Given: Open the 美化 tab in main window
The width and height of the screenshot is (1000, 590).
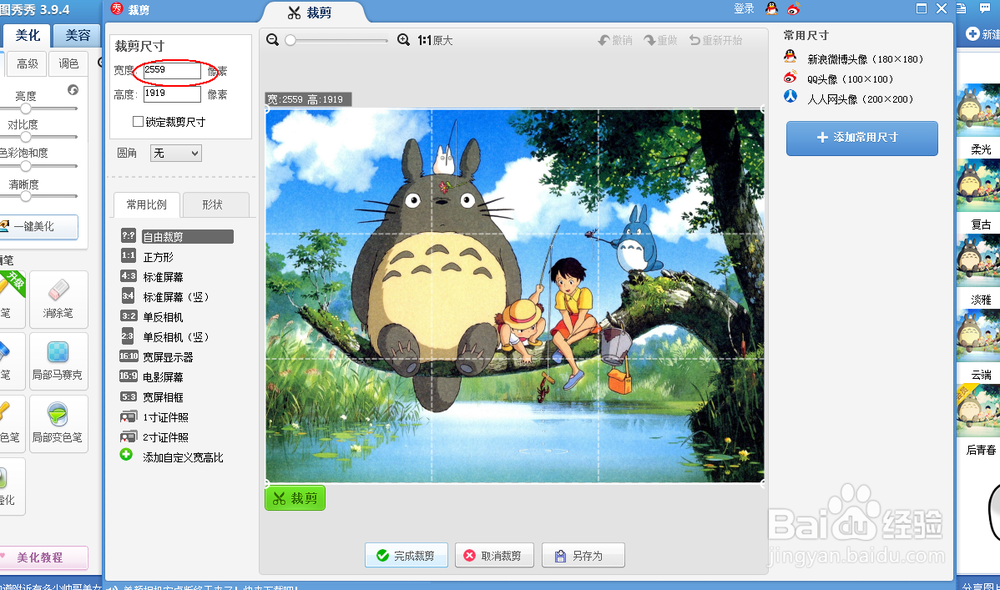Looking at the screenshot, I should point(27,35).
